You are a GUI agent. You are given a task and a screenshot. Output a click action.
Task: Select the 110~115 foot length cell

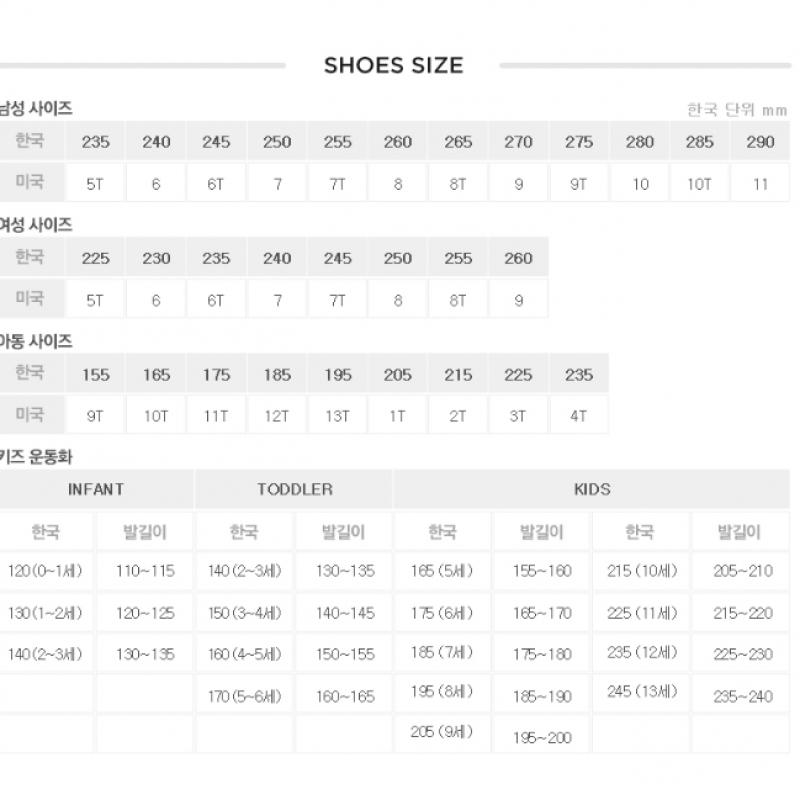coord(145,571)
